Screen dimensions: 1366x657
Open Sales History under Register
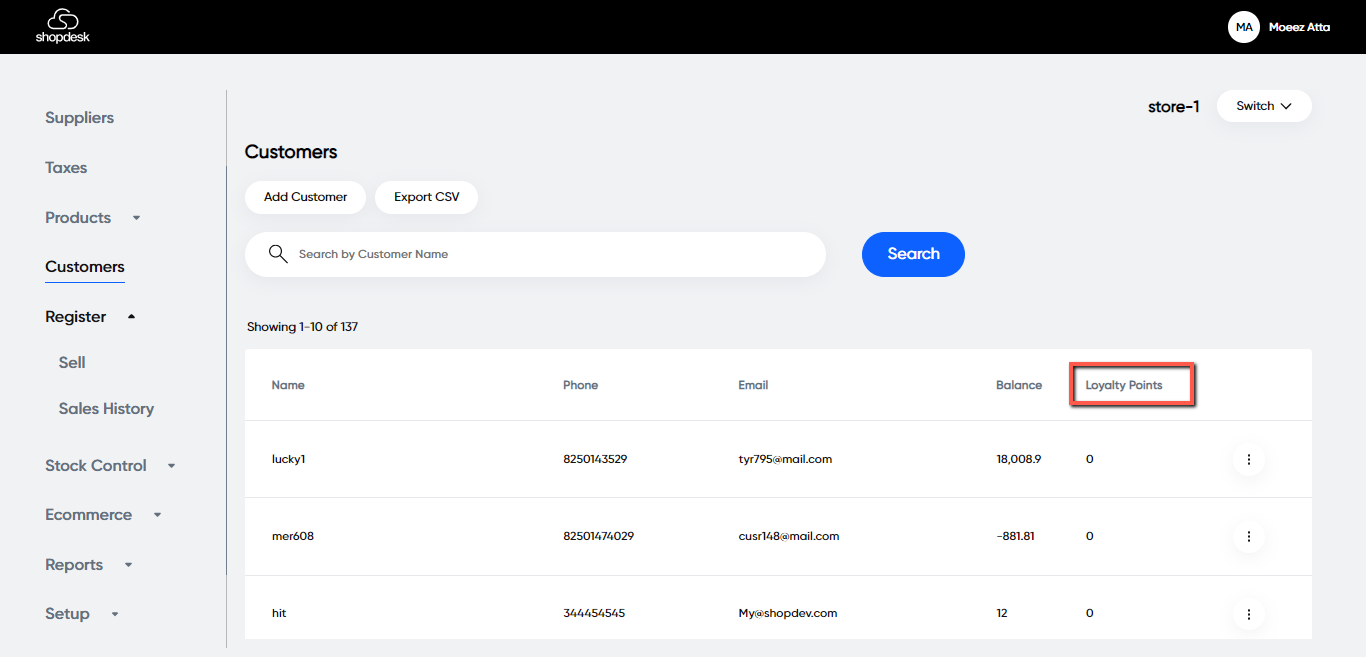click(x=106, y=409)
